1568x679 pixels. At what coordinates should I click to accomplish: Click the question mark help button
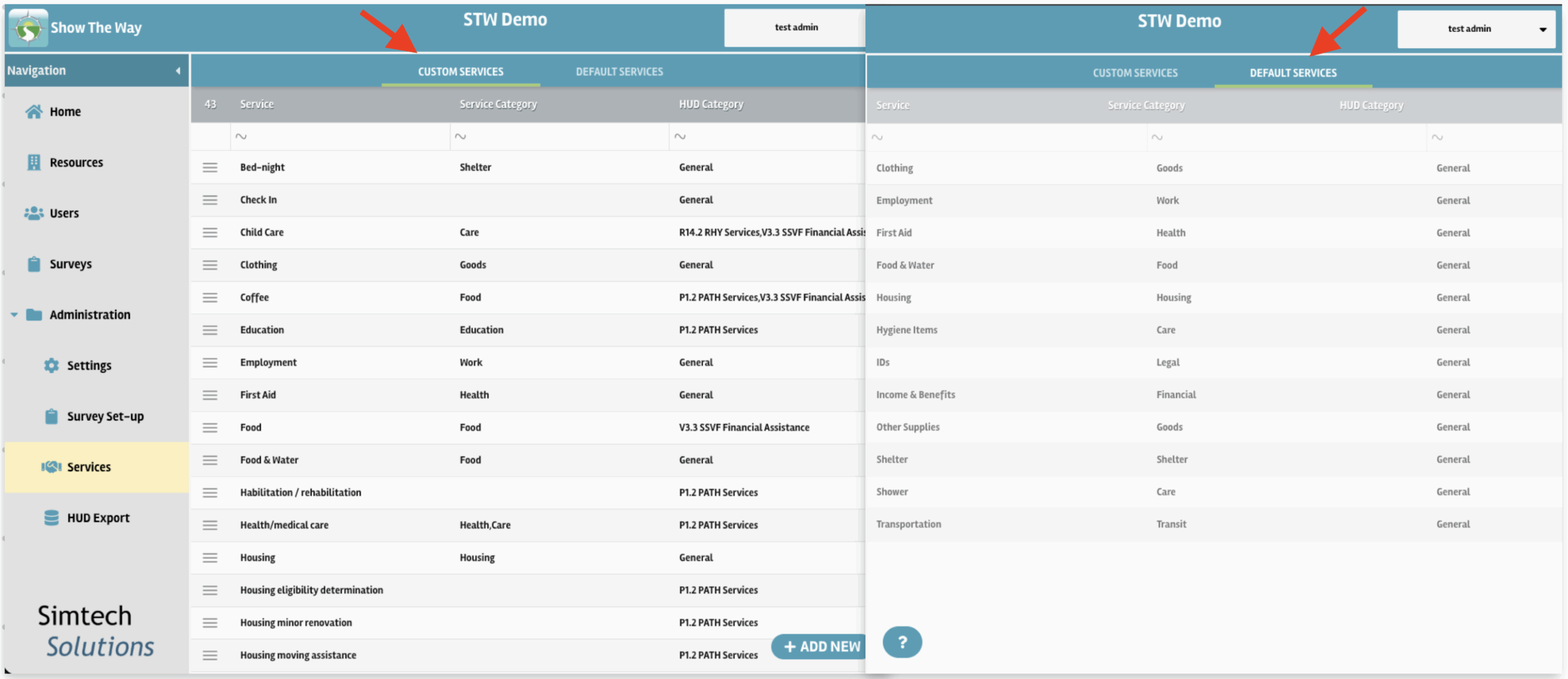(902, 642)
